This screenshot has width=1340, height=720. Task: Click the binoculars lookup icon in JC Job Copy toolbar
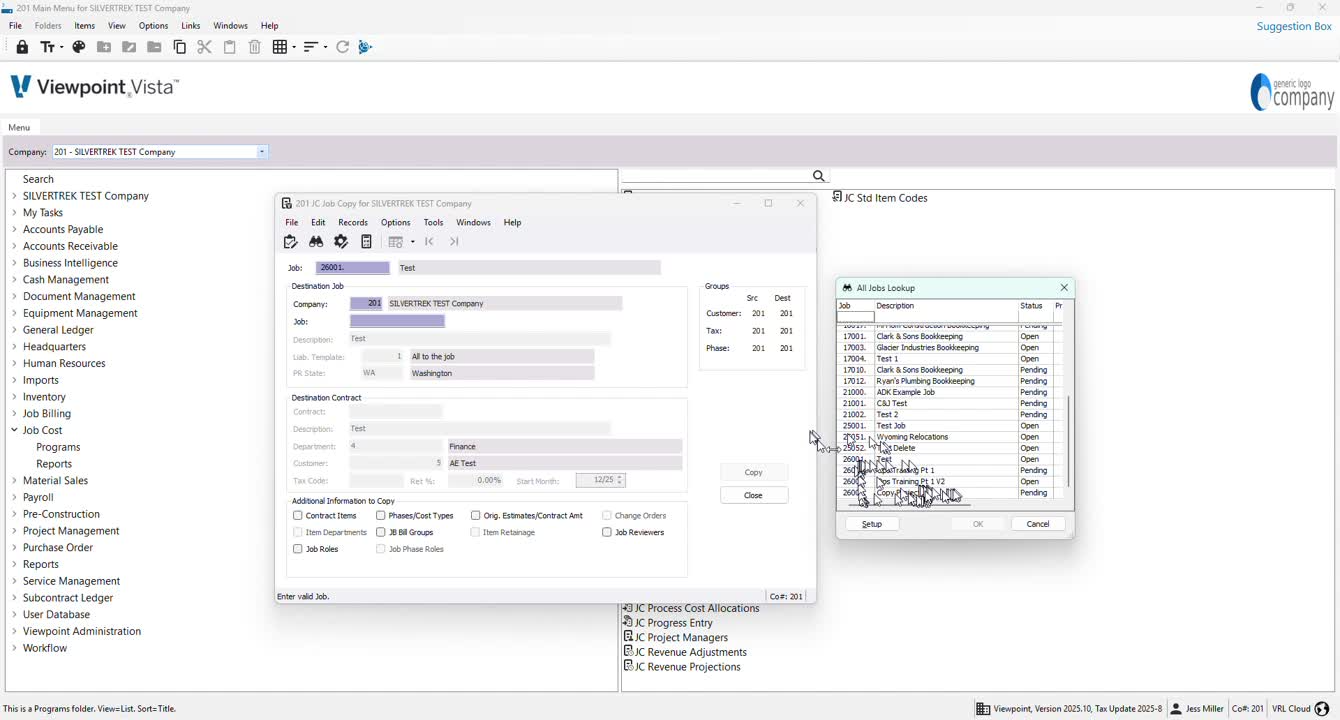point(316,241)
